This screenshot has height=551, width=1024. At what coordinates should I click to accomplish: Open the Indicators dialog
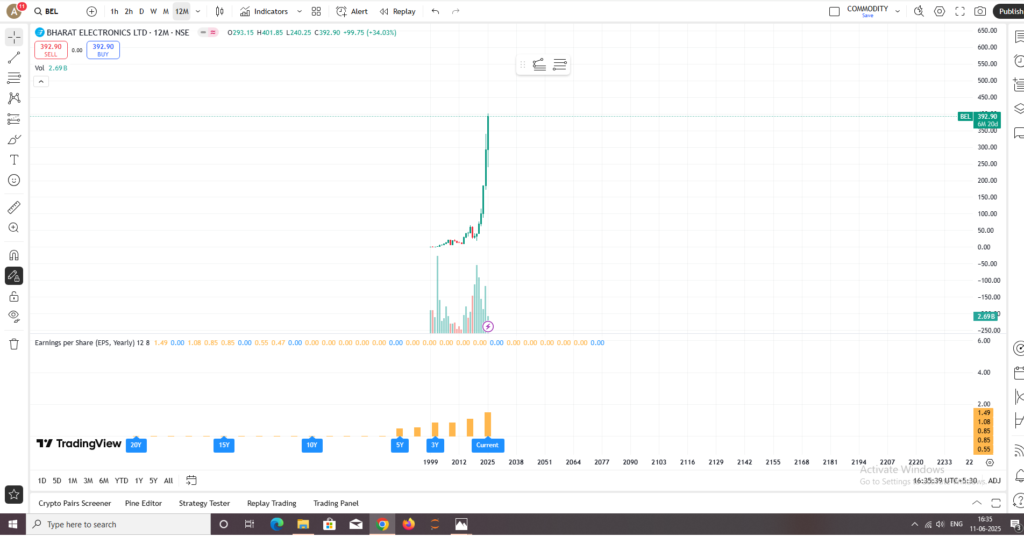click(x=264, y=11)
